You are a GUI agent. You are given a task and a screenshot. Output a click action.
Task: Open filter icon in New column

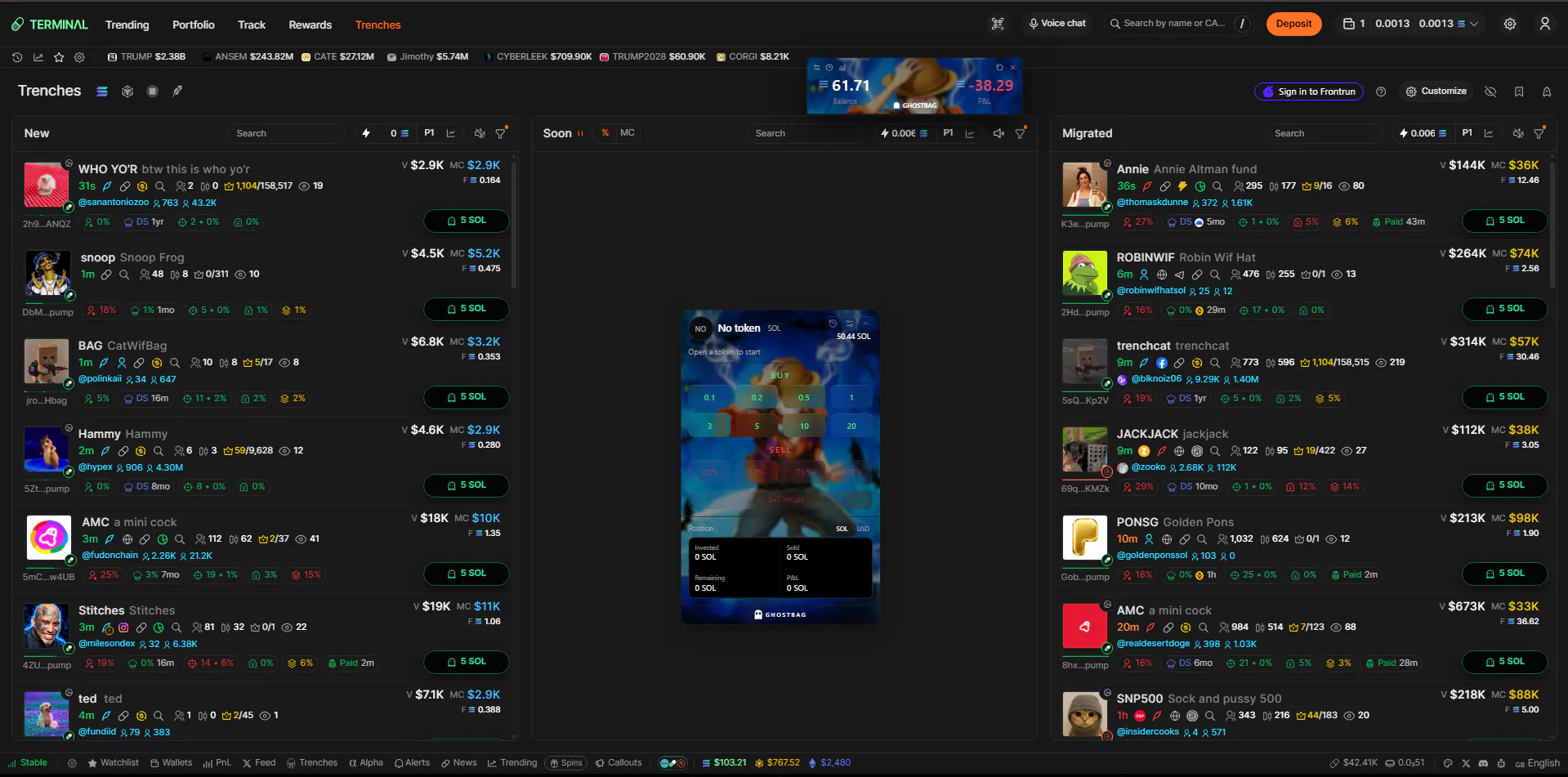coord(501,133)
